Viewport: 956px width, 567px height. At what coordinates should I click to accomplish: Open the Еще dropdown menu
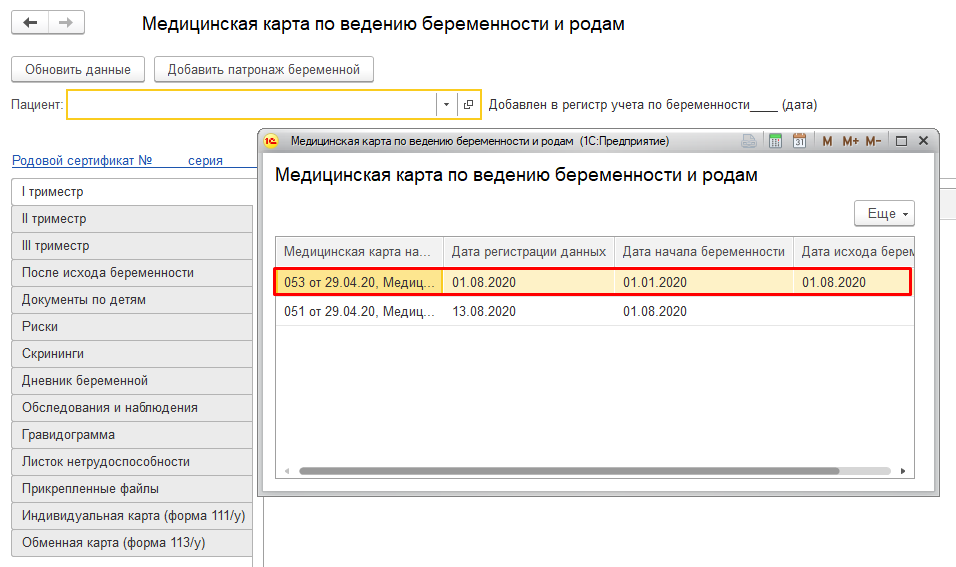click(x=884, y=214)
